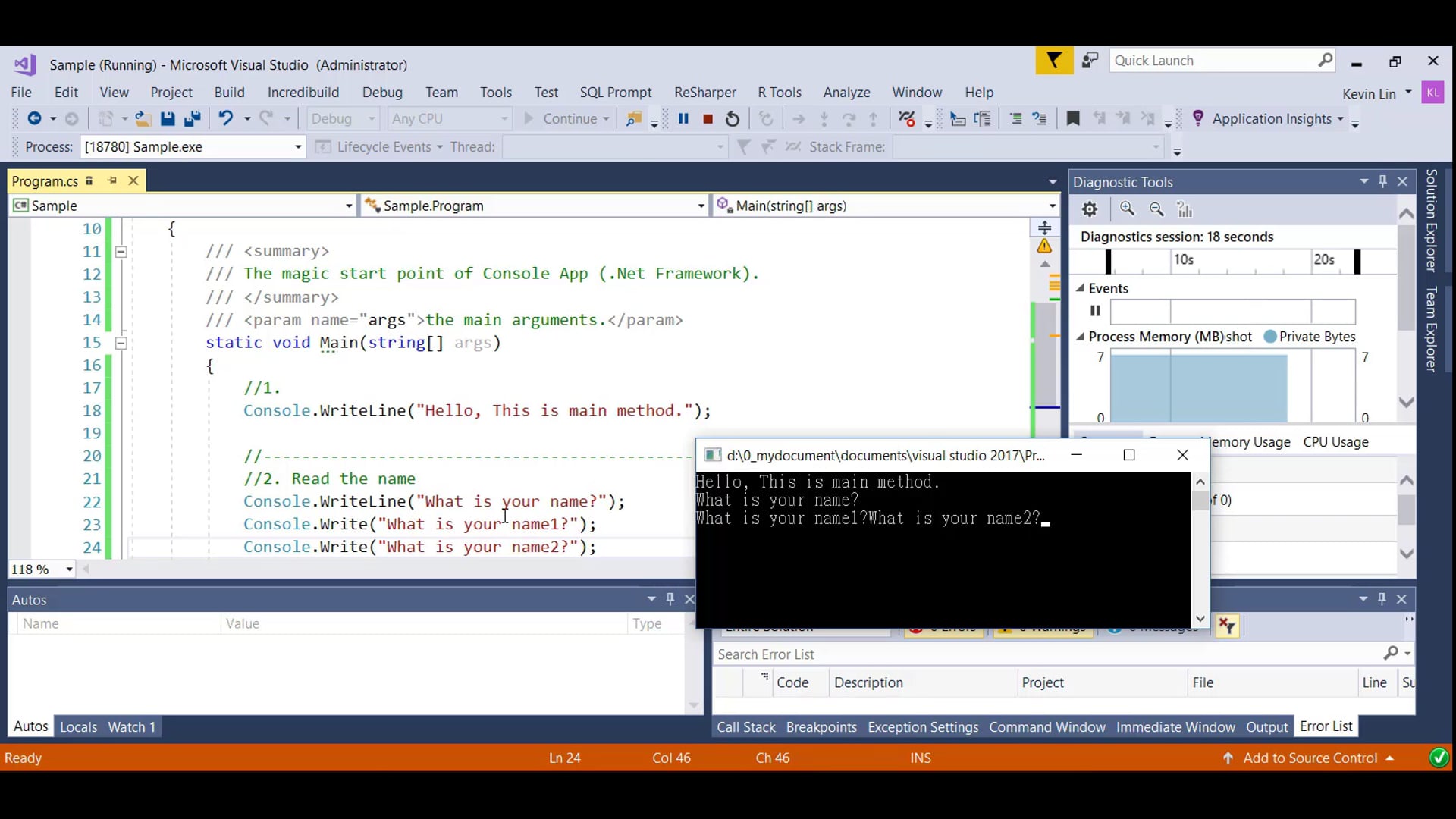Collapse the Process Memory section
Viewport: 1456px width, 819px height.
click(1081, 337)
